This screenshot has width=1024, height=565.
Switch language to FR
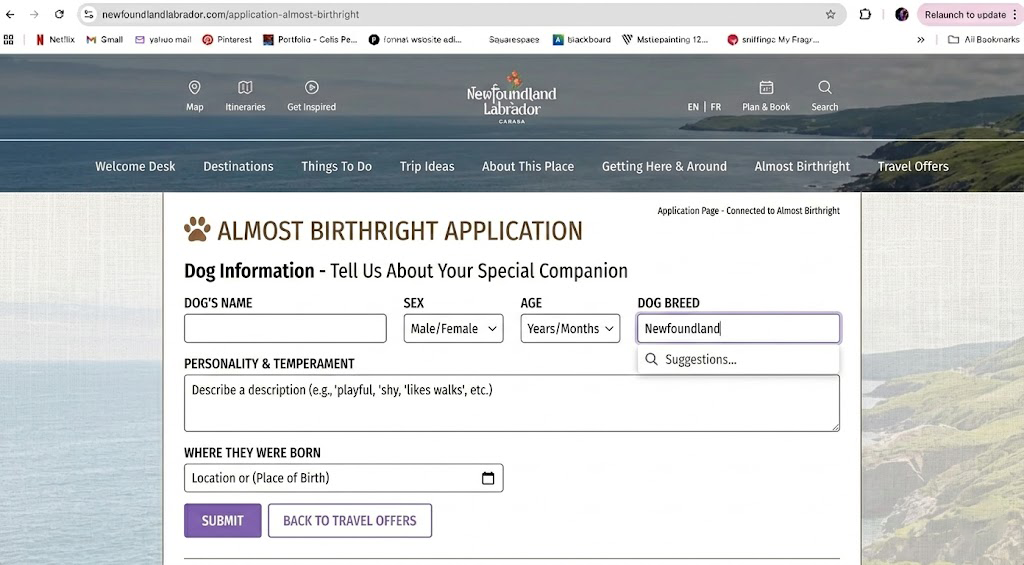click(716, 107)
